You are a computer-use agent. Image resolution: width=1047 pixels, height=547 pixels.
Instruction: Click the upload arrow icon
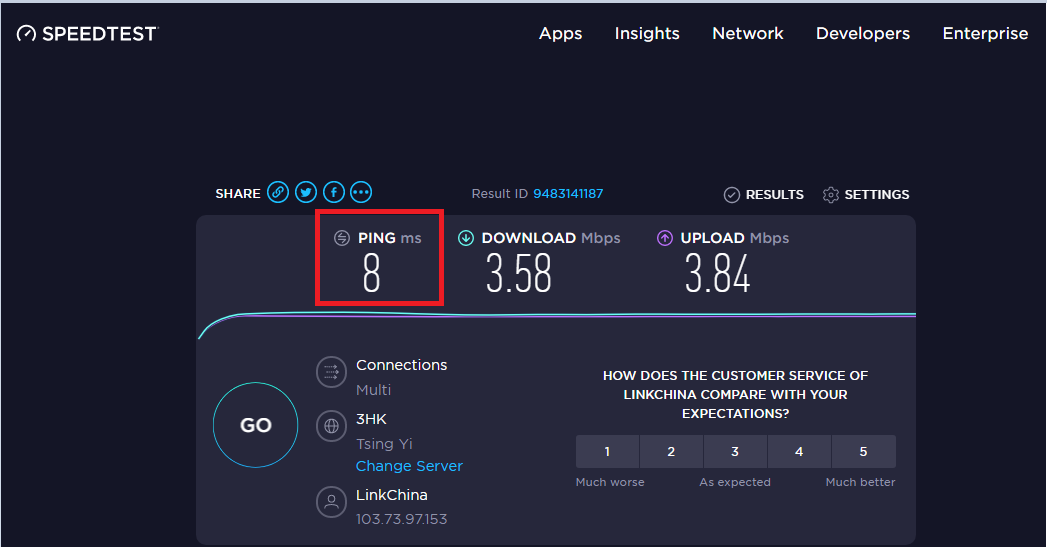tap(664, 238)
